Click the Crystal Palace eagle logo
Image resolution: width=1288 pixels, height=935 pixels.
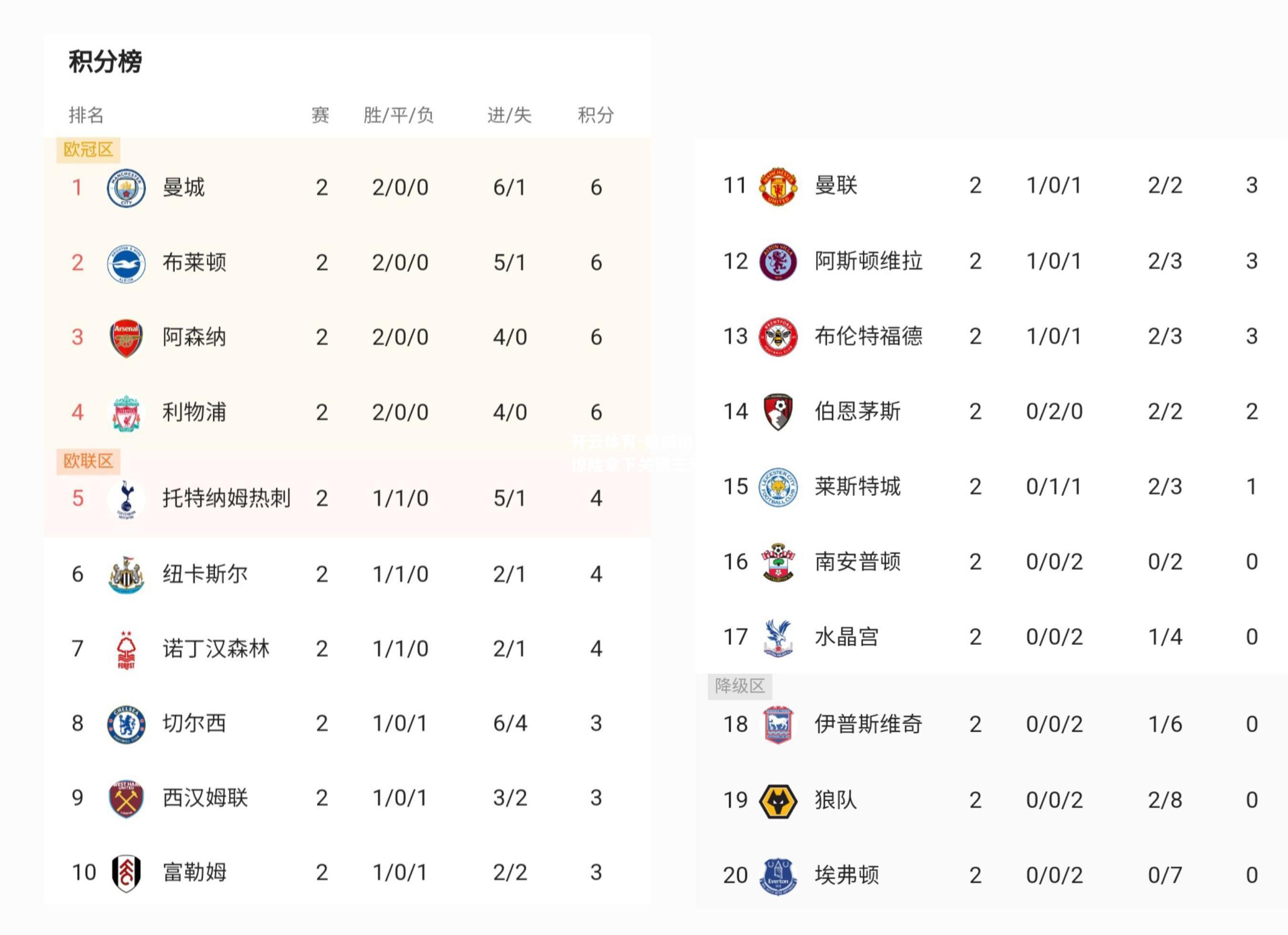click(x=778, y=637)
